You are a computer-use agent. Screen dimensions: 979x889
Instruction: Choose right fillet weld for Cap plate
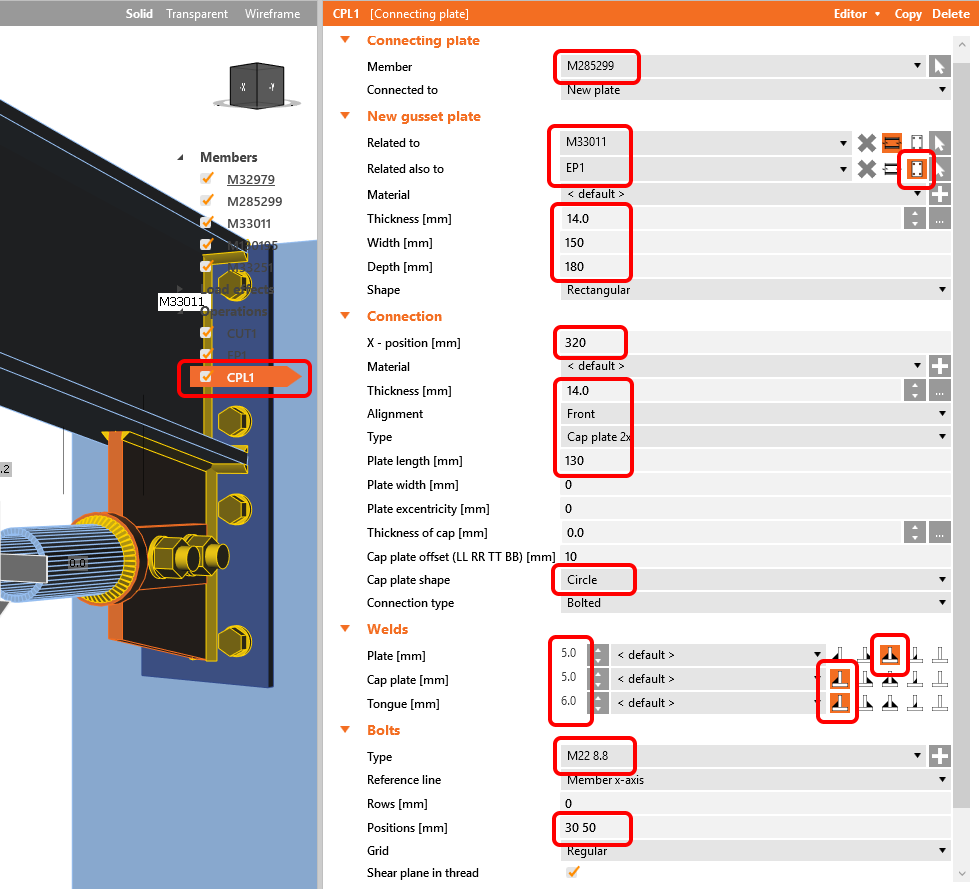865,679
